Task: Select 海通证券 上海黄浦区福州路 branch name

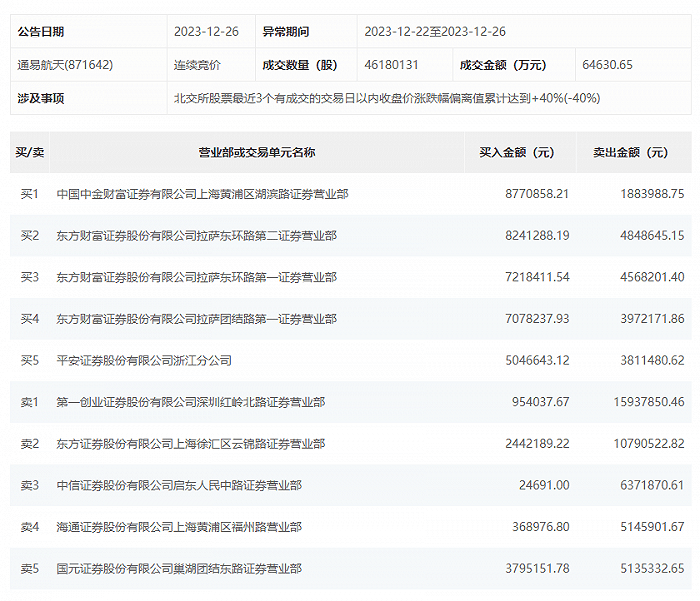Action: [x=179, y=527]
